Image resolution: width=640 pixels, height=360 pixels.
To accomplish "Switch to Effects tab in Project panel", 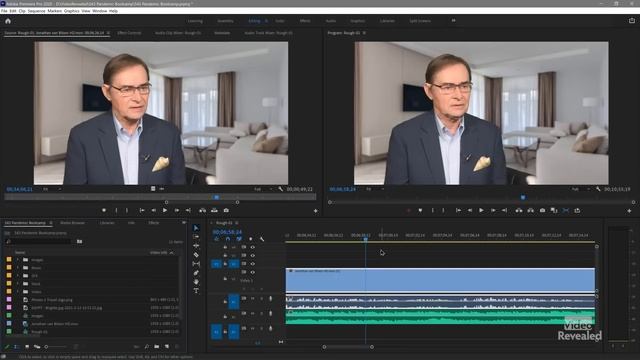I will [153, 223].
